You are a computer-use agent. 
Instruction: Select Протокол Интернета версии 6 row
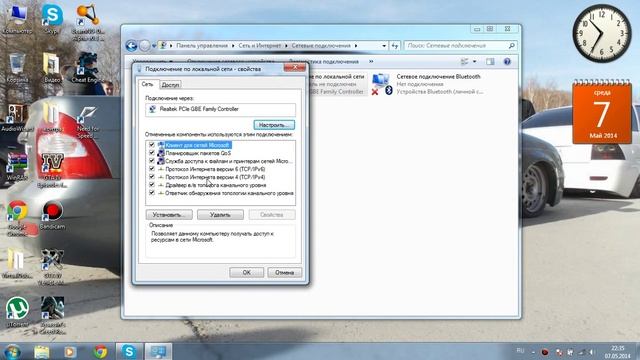[x=215, y=169]
